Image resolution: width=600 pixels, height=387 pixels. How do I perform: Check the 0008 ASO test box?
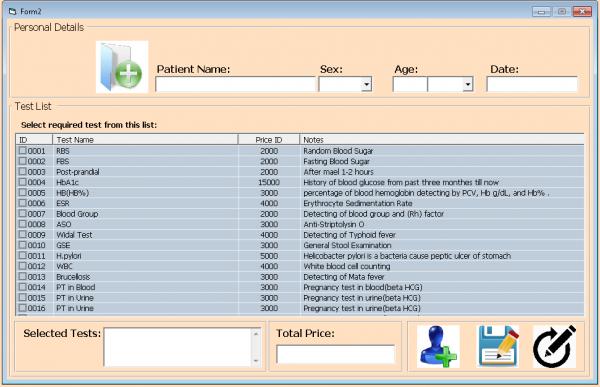pyautogui.click(x=23, y=224)
